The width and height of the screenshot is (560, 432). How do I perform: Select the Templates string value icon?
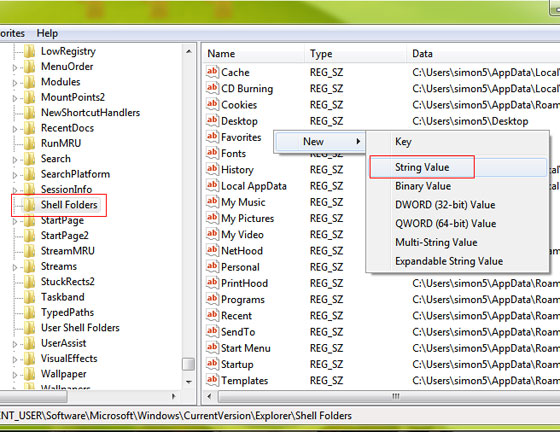[x=212, y=380]
